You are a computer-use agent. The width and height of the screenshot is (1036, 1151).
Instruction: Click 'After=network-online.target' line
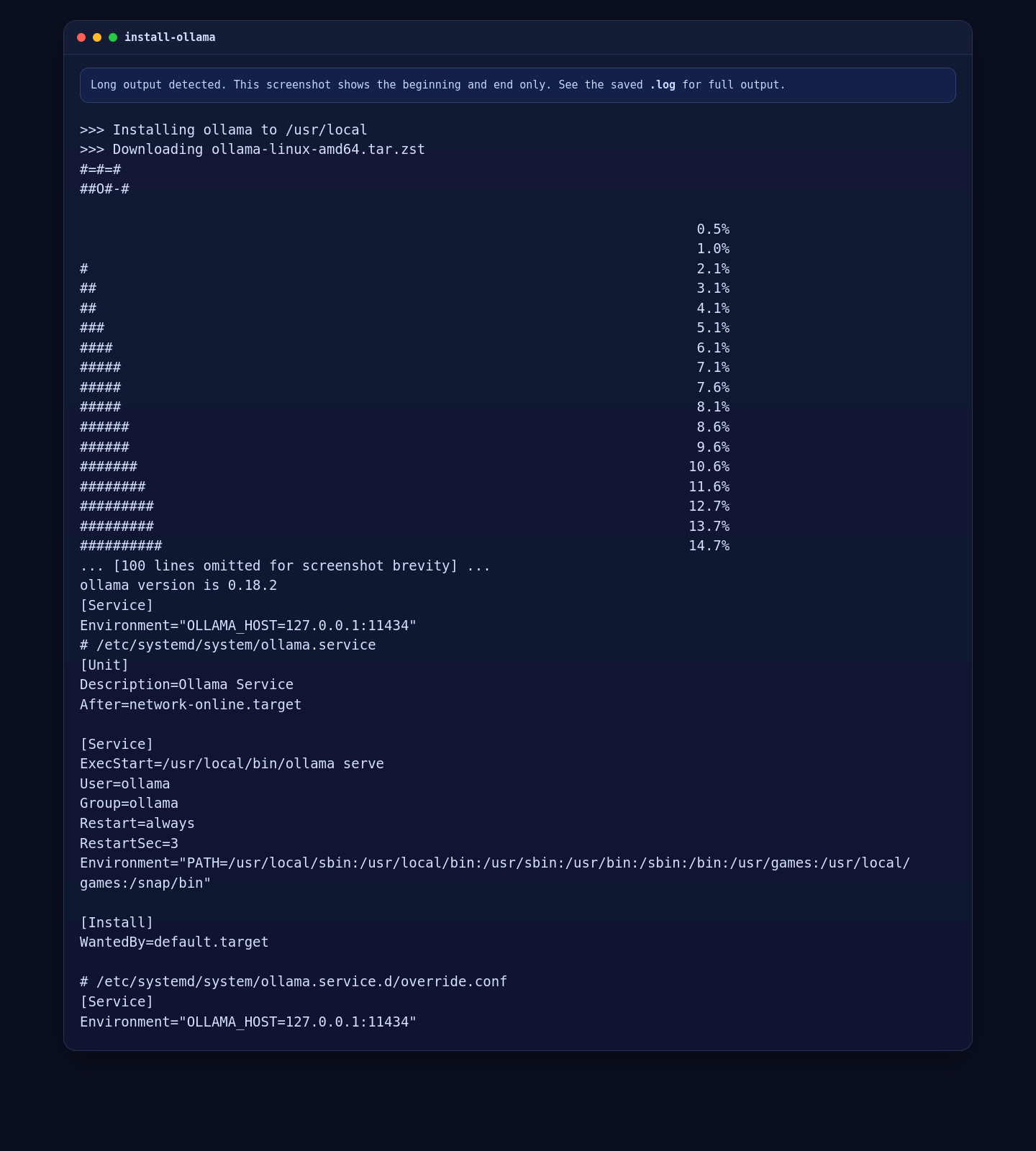click(x=191, y=705)
